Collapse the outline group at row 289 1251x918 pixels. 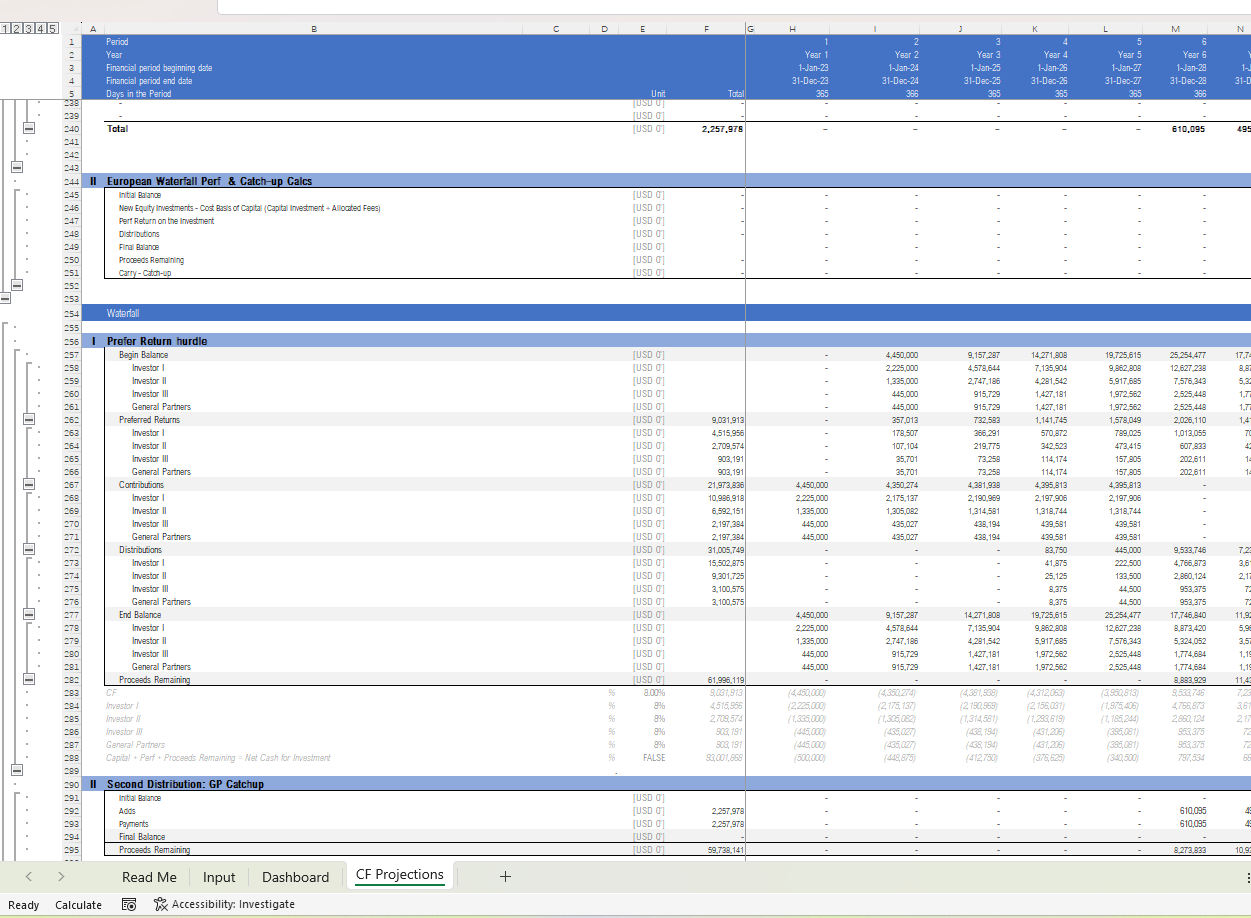pos(17,771)
